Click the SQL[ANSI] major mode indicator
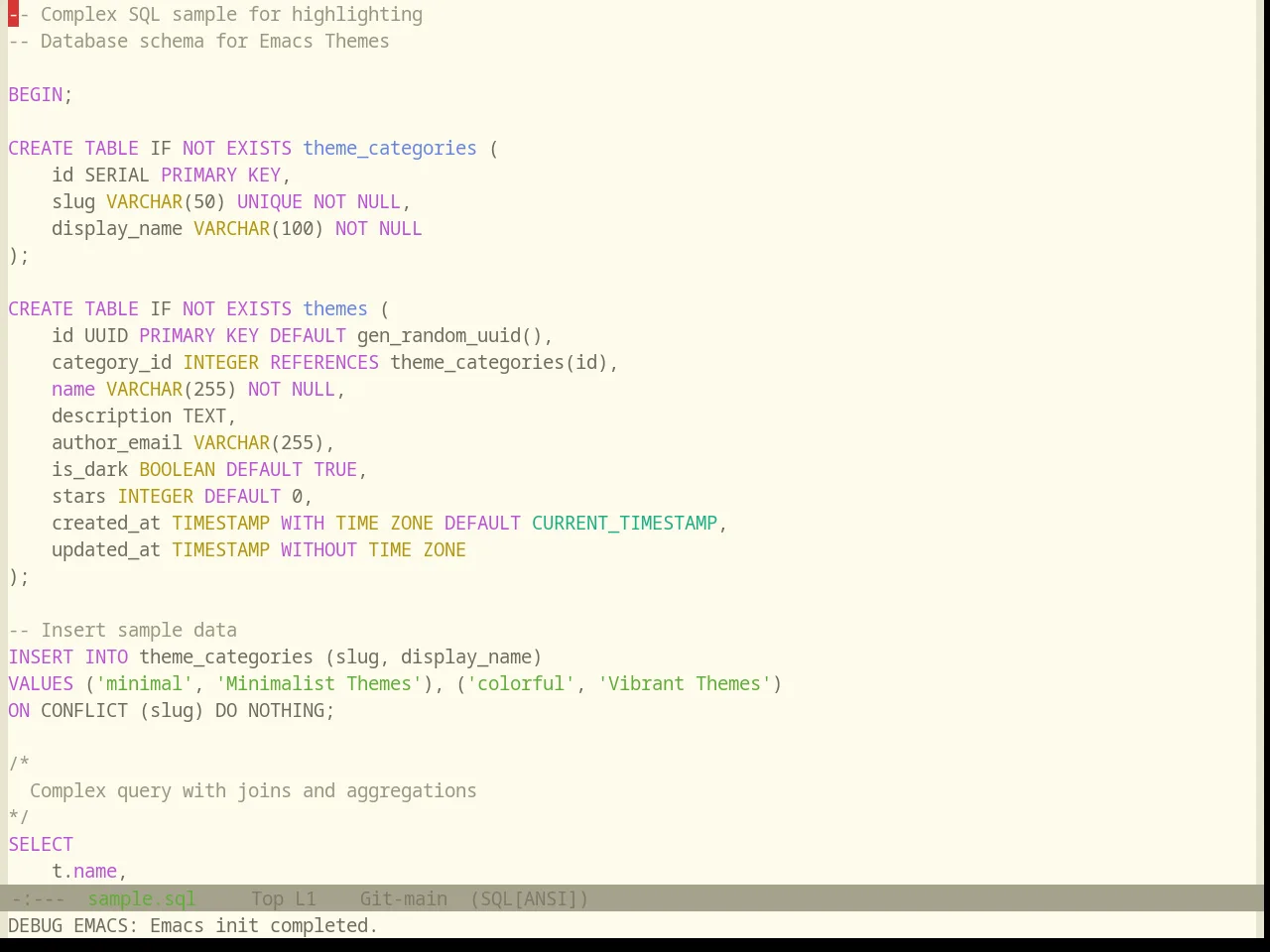This screenshot has width=1270, height=952. (x=529, y=898)
